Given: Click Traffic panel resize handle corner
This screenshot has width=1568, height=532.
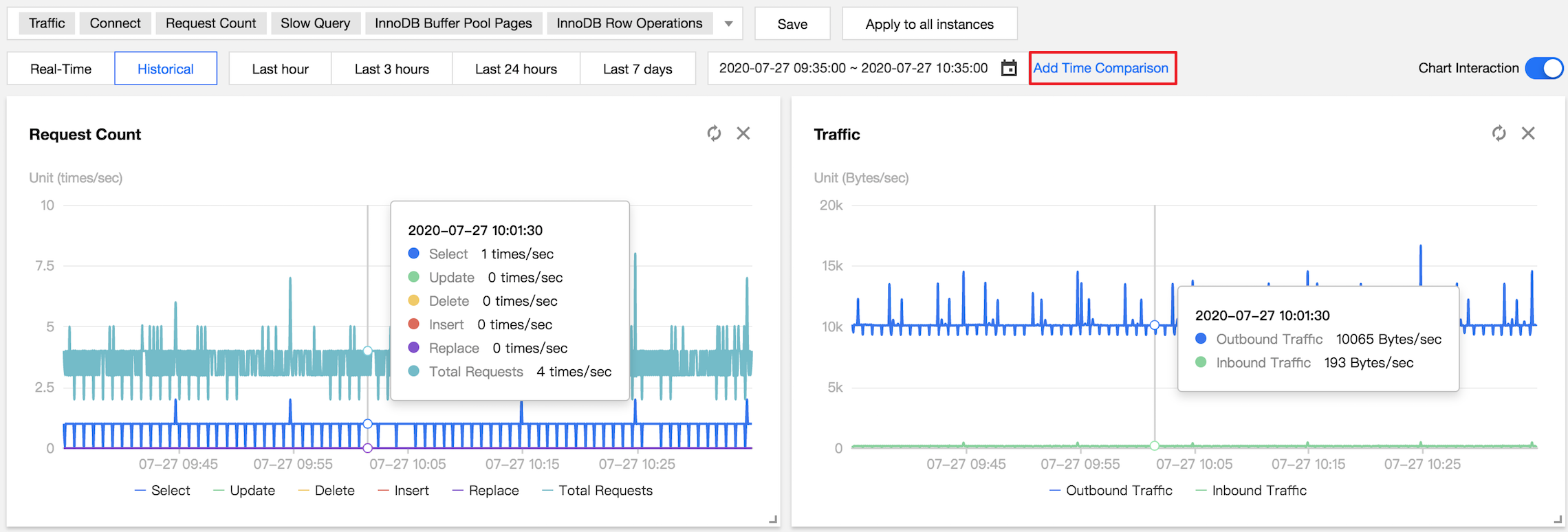Looking at the screenshot, I should pos(1558,520).
